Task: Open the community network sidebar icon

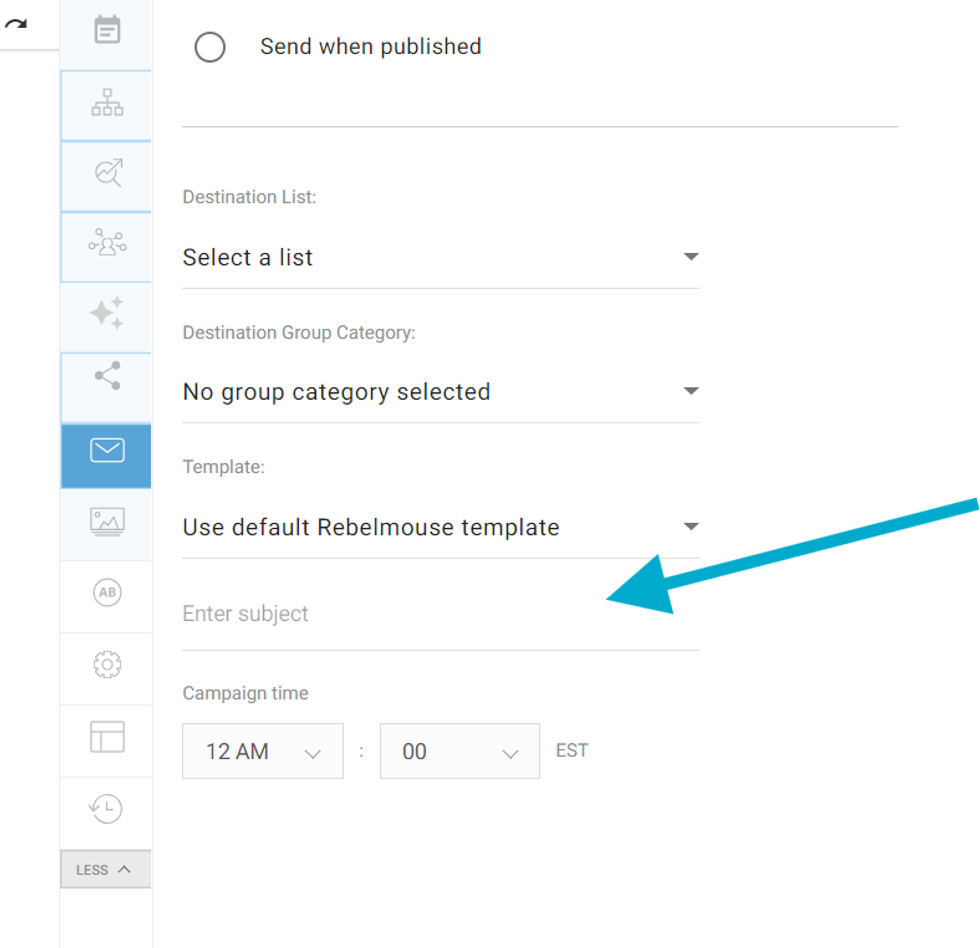Action: pyautogui.click(x=107, y=243)
